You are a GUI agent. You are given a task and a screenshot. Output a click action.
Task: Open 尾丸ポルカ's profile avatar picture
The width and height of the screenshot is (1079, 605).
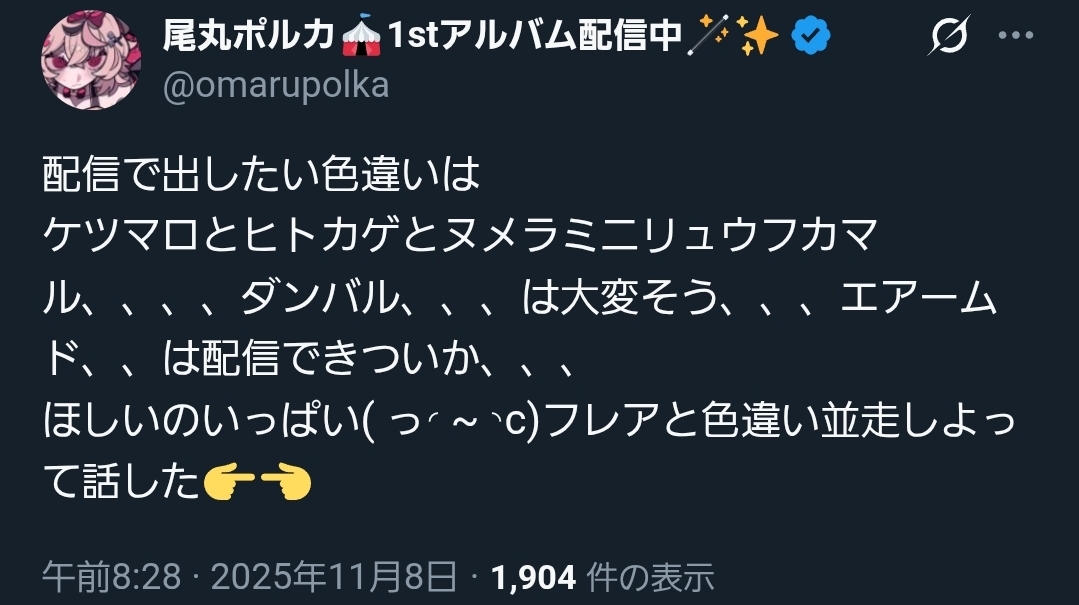click(91, 59)
